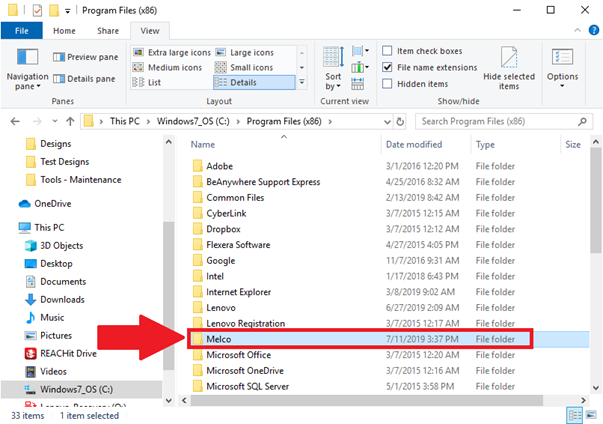Expand This PC tree node

9,227
